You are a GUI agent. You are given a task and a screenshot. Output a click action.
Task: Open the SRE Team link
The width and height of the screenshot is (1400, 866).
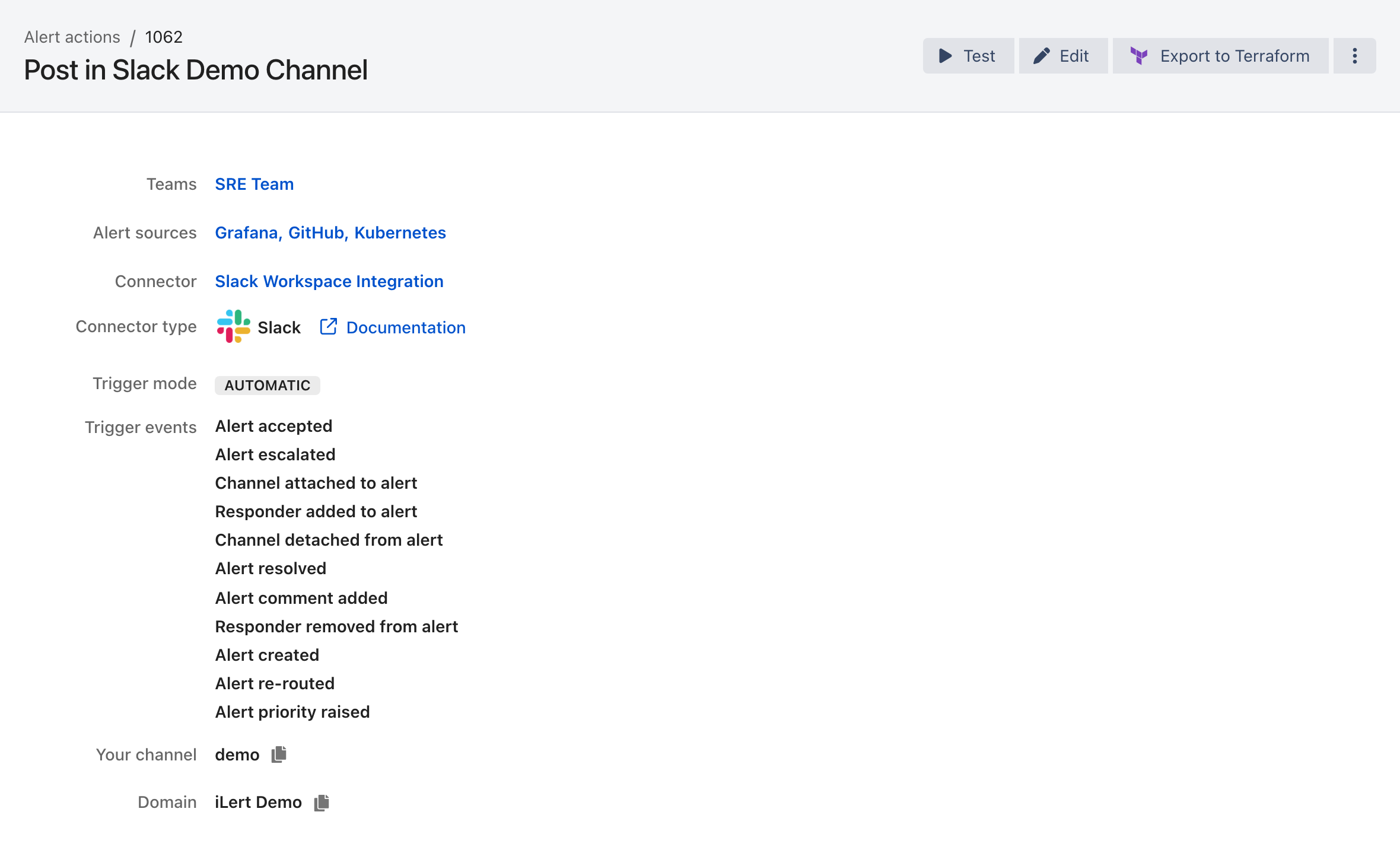pyautogui.click(x=254, y=184)
